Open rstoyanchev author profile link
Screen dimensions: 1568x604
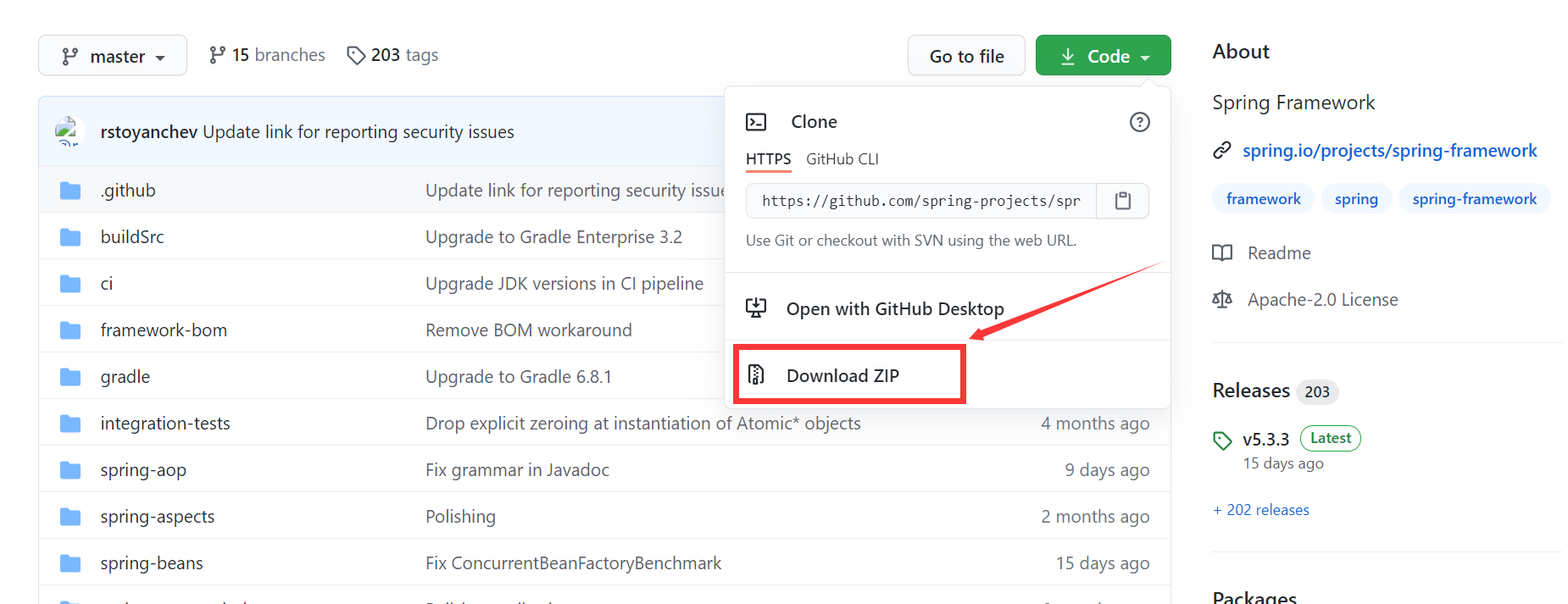pyautogui.click(x=149, y=132)
